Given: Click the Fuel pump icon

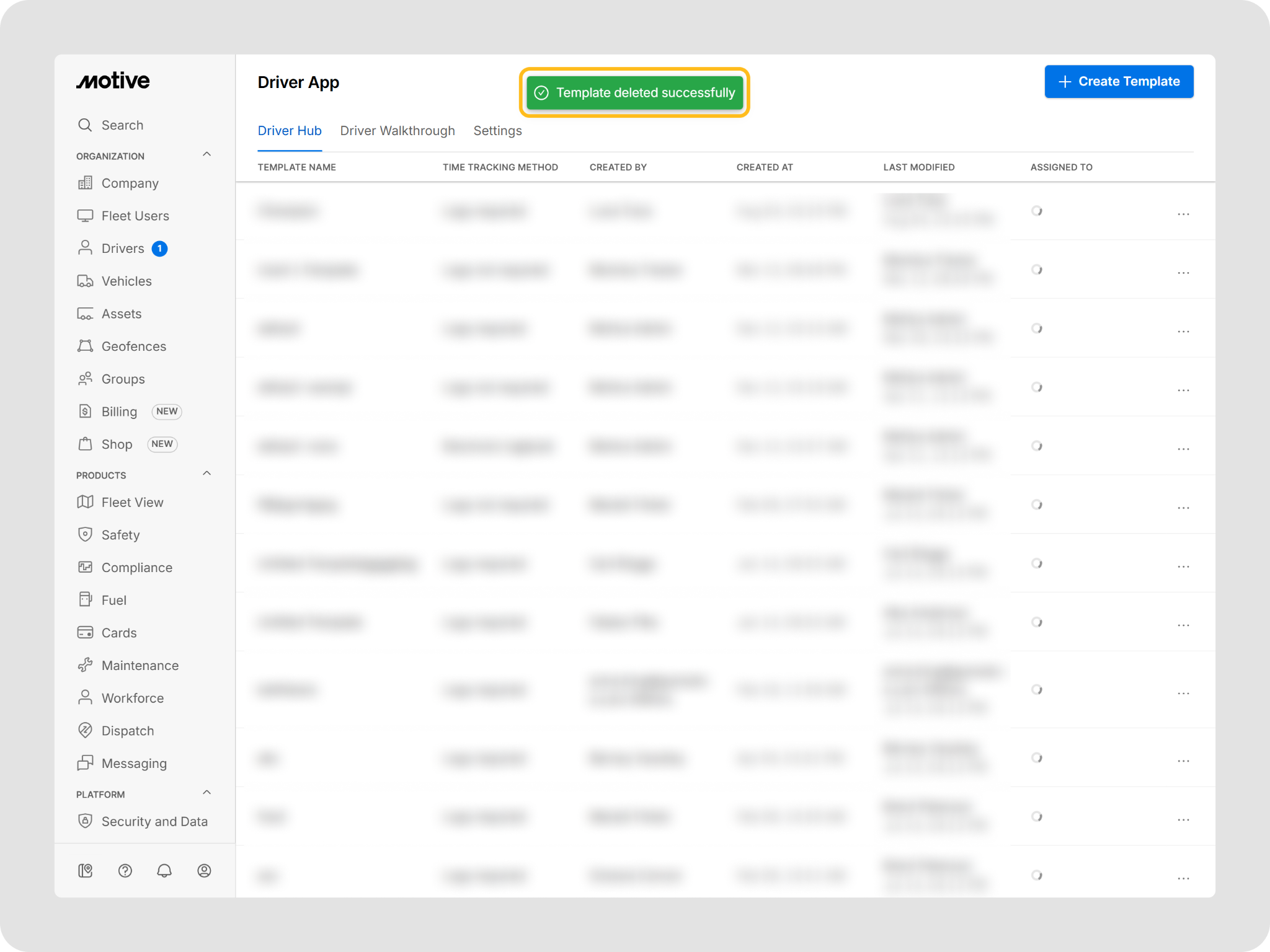Looking at the screenshot, I should 85,599.
